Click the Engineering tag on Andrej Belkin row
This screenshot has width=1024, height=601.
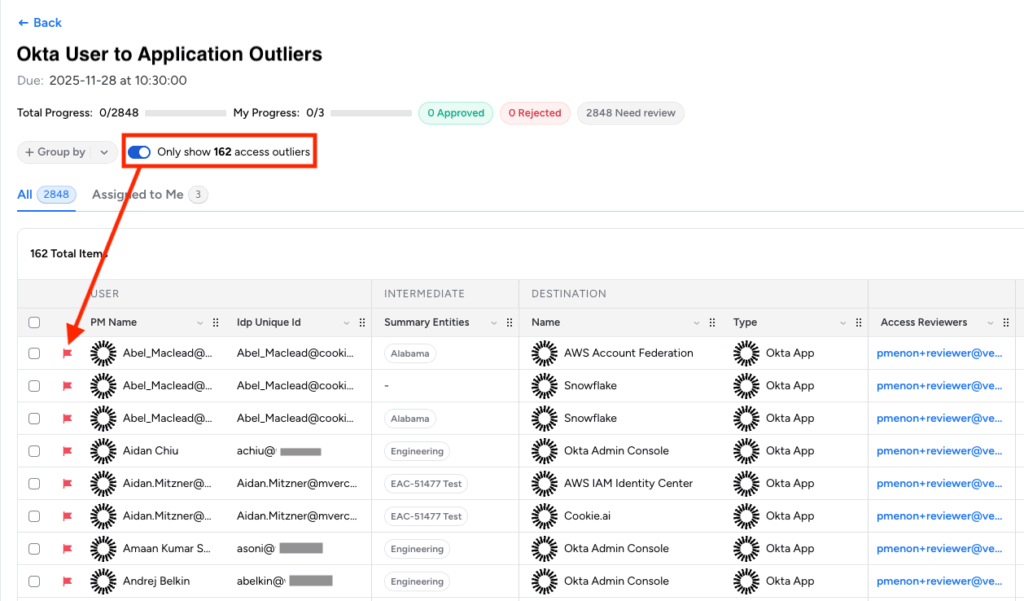pyautogui.click(x=417, y=582)
